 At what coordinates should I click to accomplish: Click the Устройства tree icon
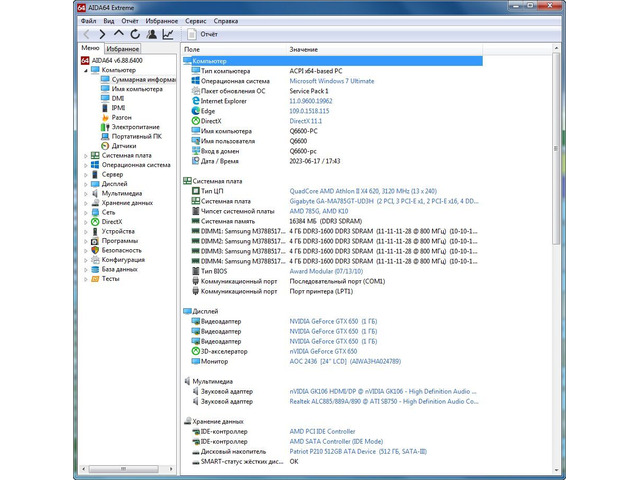point(95,231)
